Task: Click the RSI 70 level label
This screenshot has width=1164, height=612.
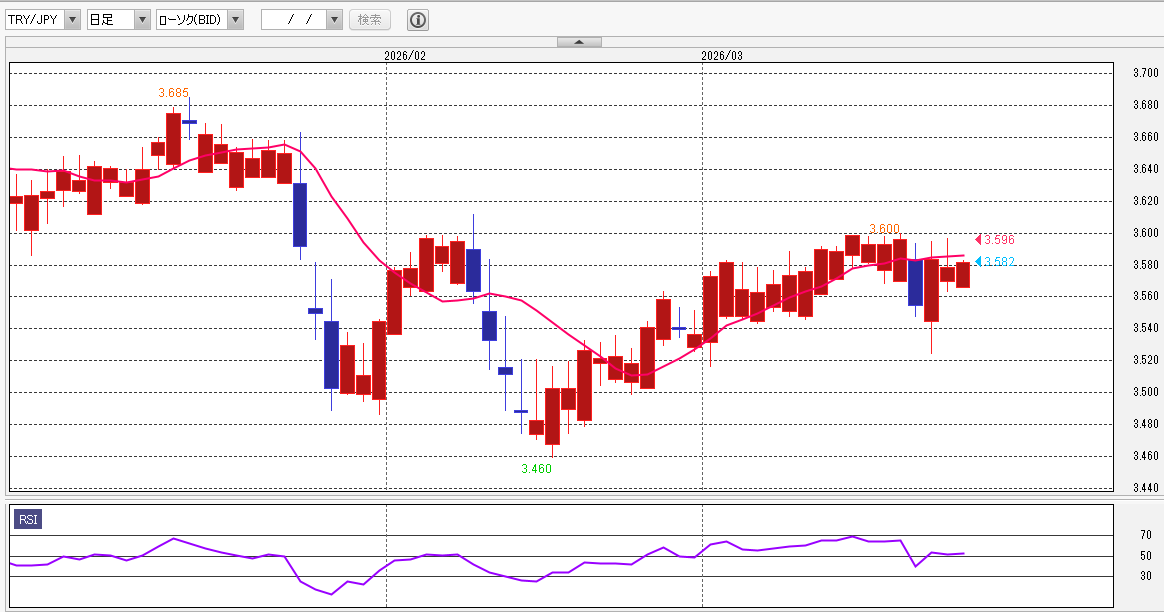Action: tap(1146, 535)
